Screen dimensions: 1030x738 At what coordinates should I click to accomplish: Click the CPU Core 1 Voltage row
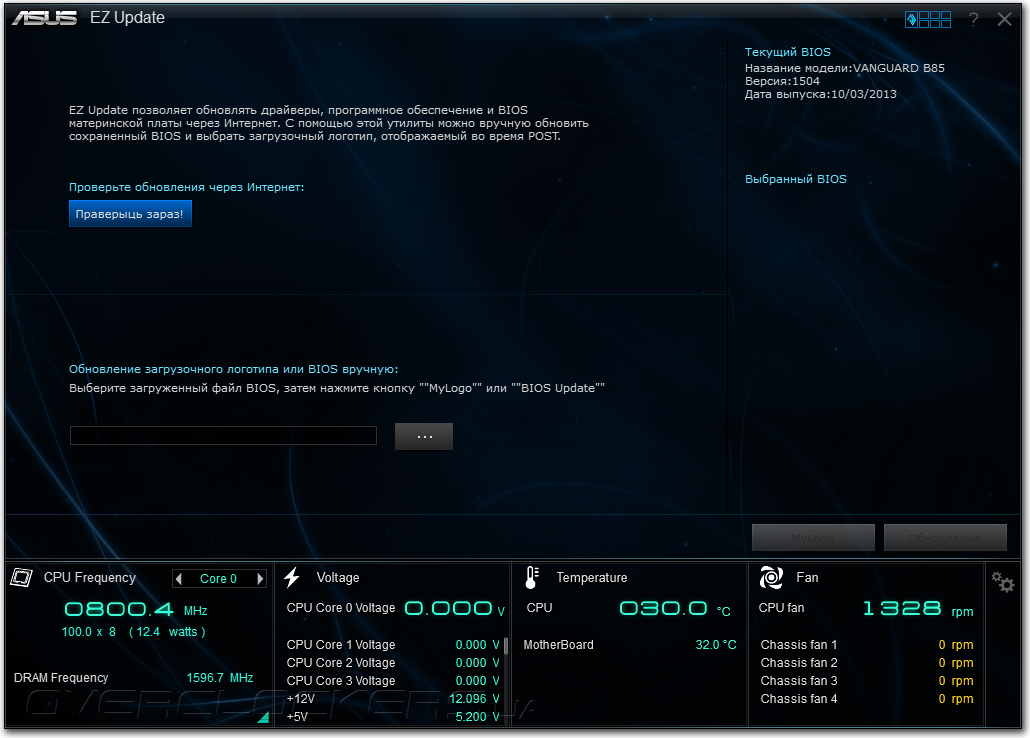tap(393, 645)
